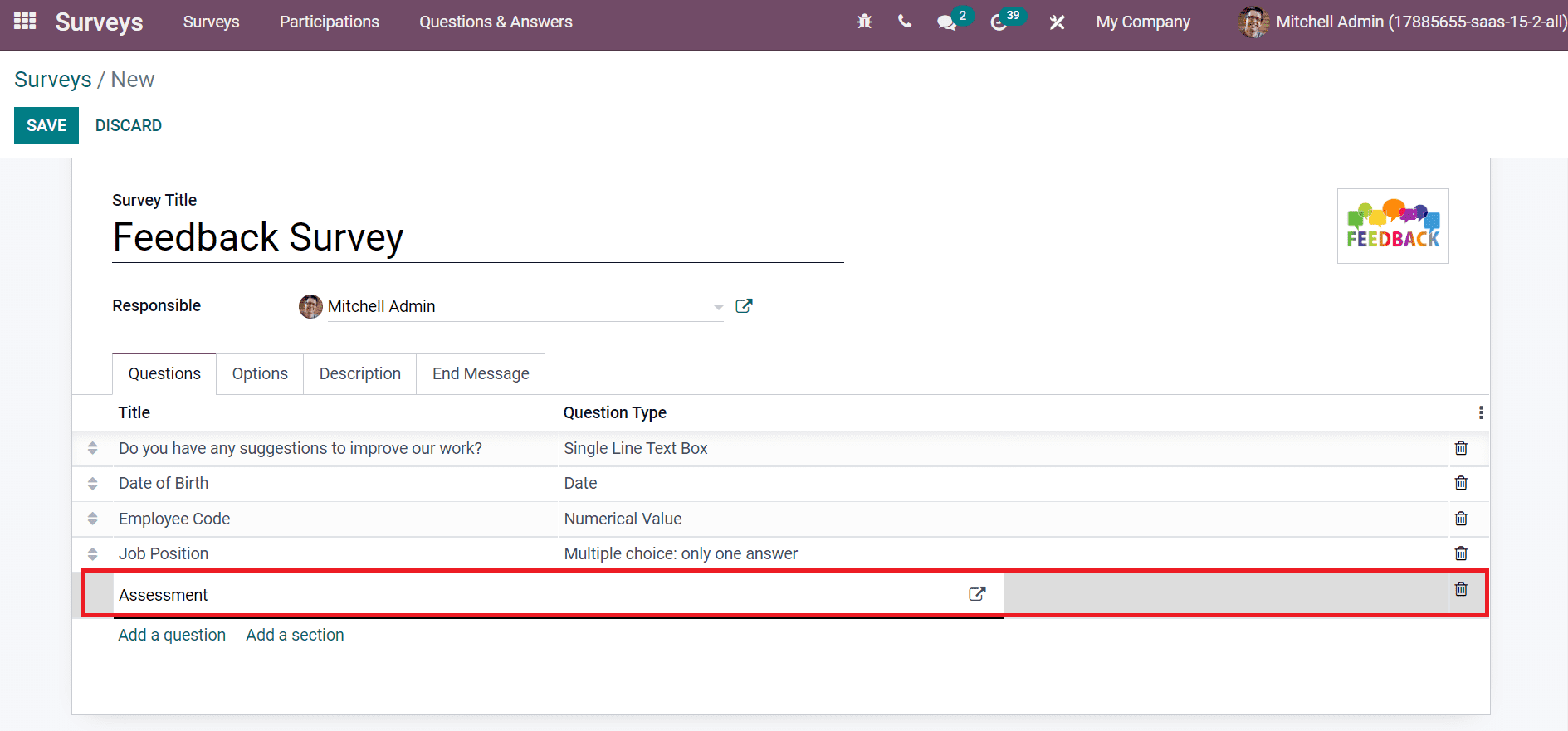Click the wrench tools icon
This screenshot has width=1568, height=731.
(x=1057, y=22)
